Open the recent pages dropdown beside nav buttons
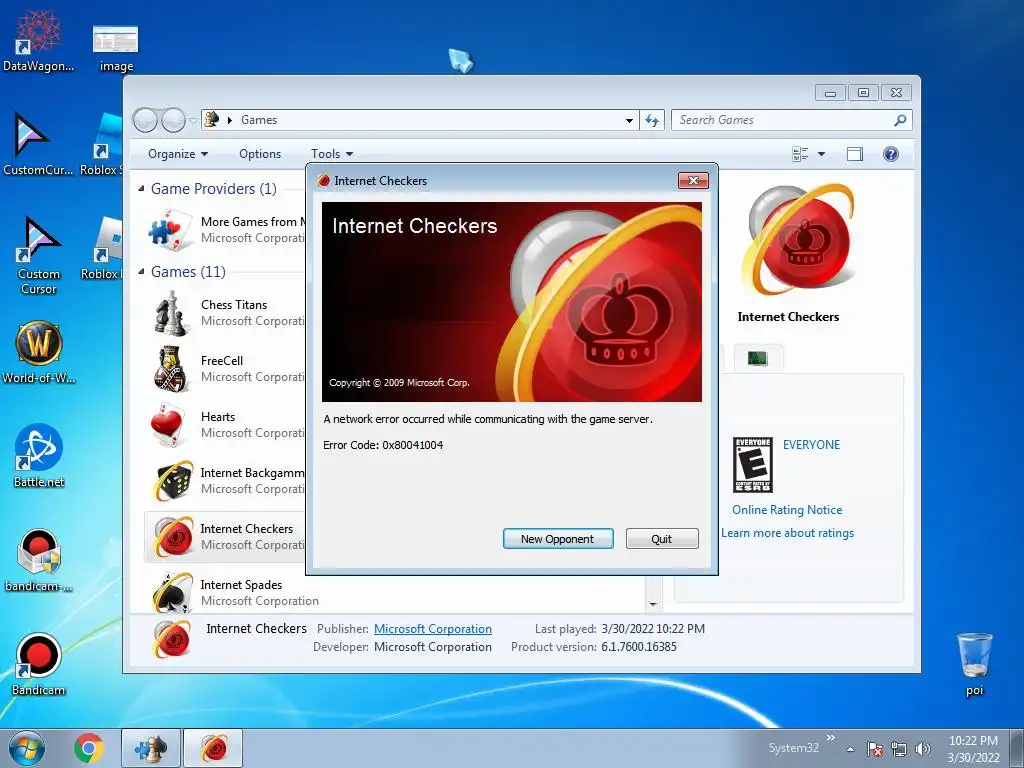 pos(193,120)
